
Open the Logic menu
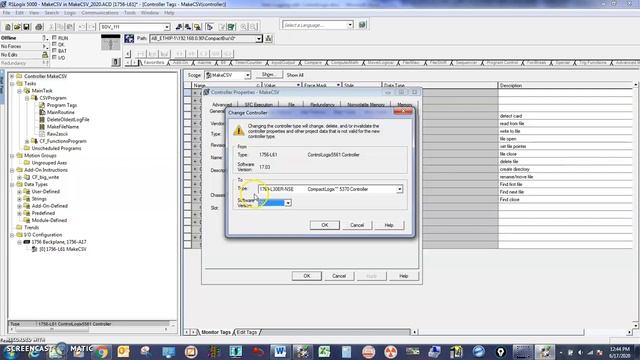click(x=70, y=13)
